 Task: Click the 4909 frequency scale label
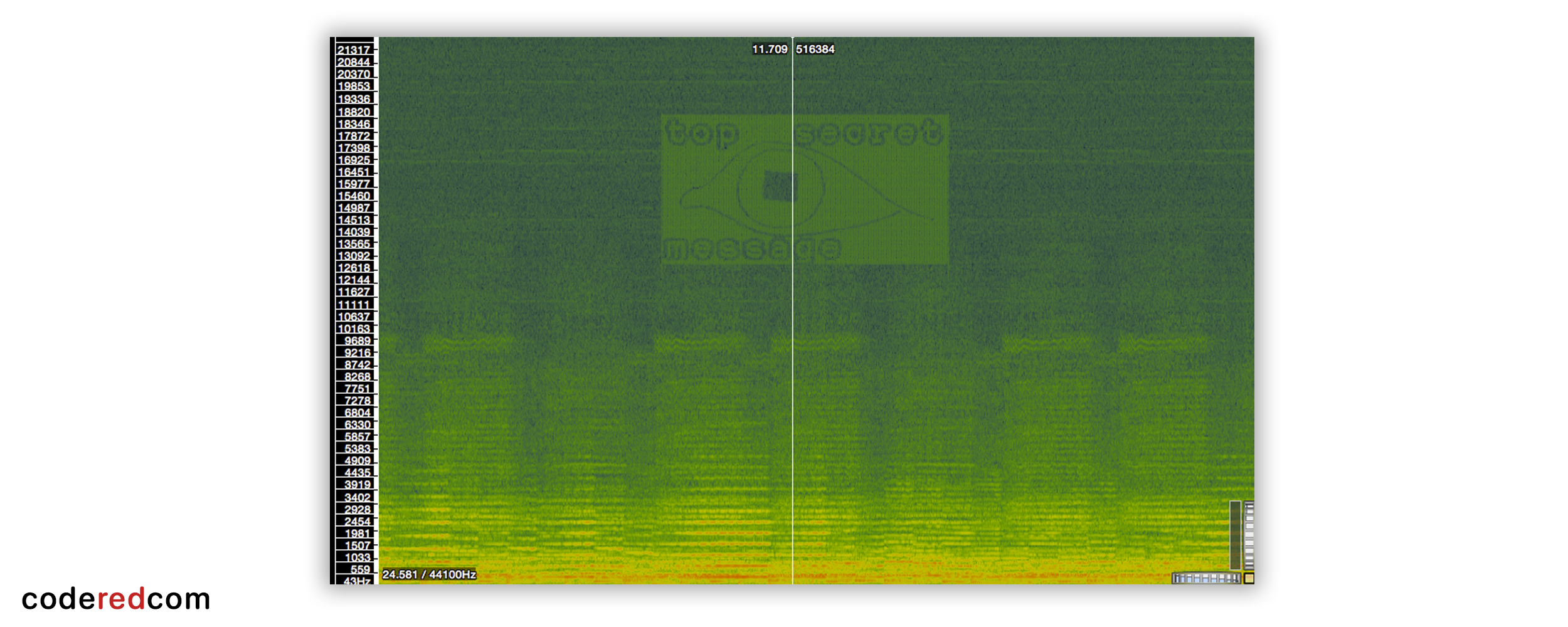[358, 460]
